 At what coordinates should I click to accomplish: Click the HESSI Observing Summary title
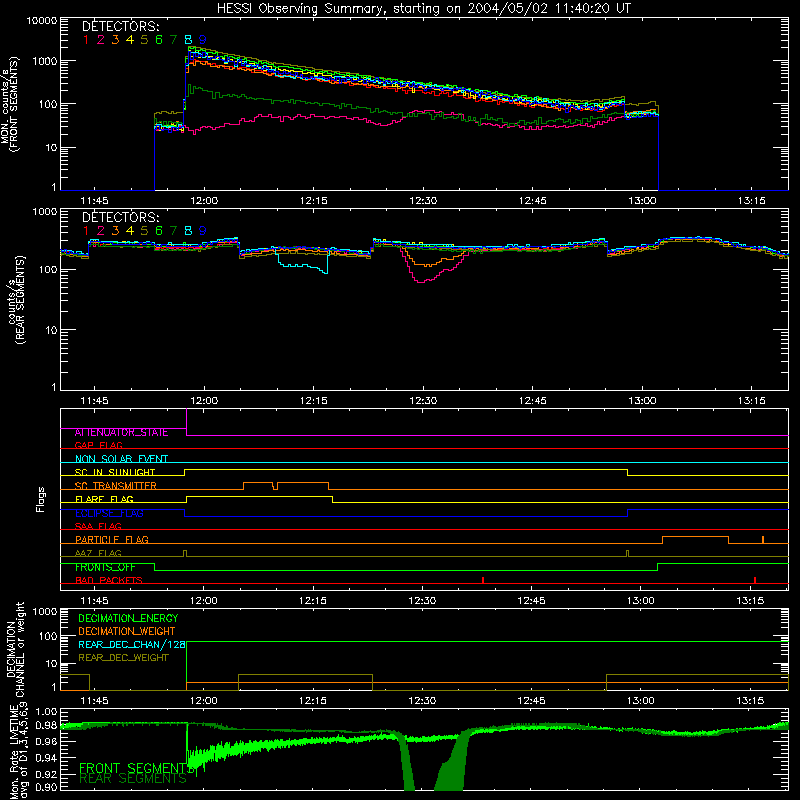[424, 8]
